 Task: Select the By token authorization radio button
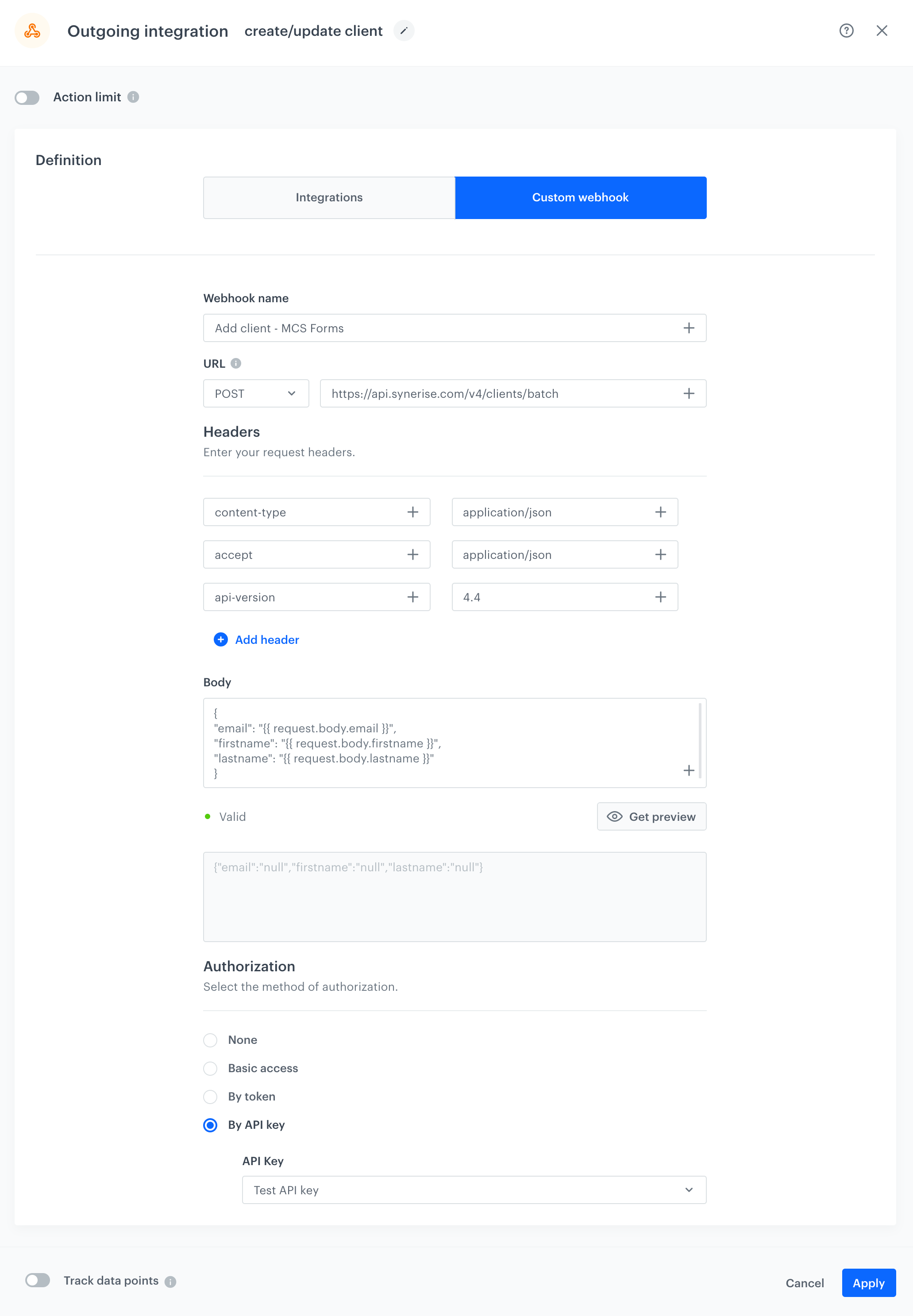[211, 1097]
